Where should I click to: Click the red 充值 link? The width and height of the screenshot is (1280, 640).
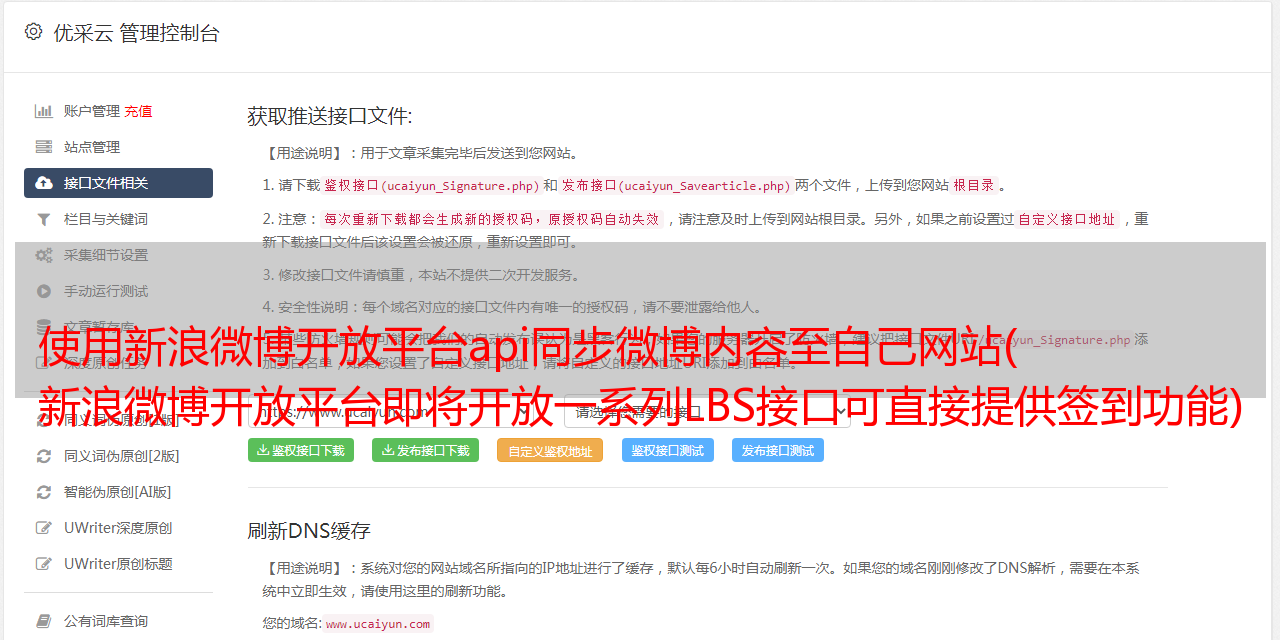coord(138,111)
